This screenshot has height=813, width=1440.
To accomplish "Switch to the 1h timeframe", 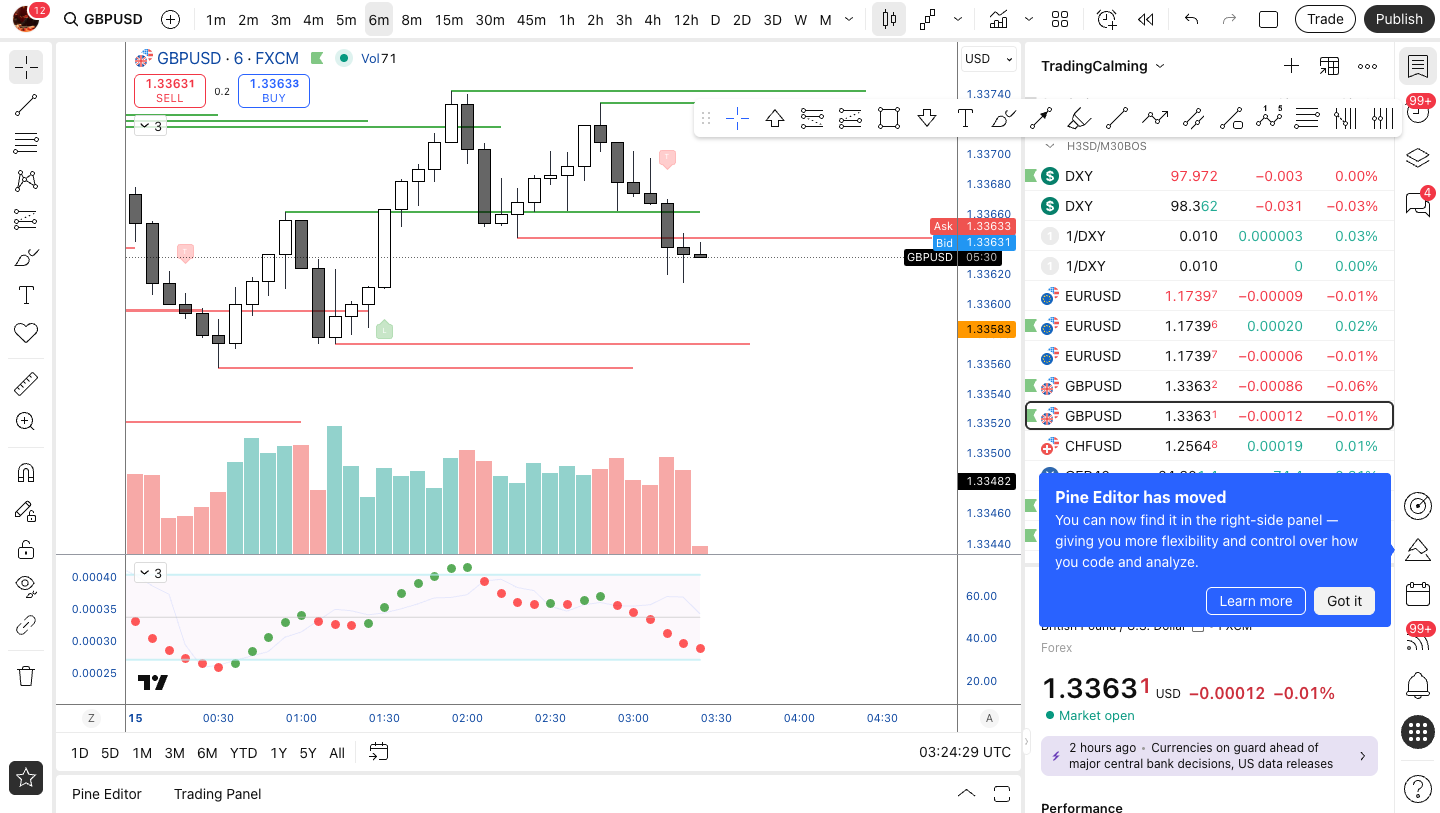I will (566, 19).
